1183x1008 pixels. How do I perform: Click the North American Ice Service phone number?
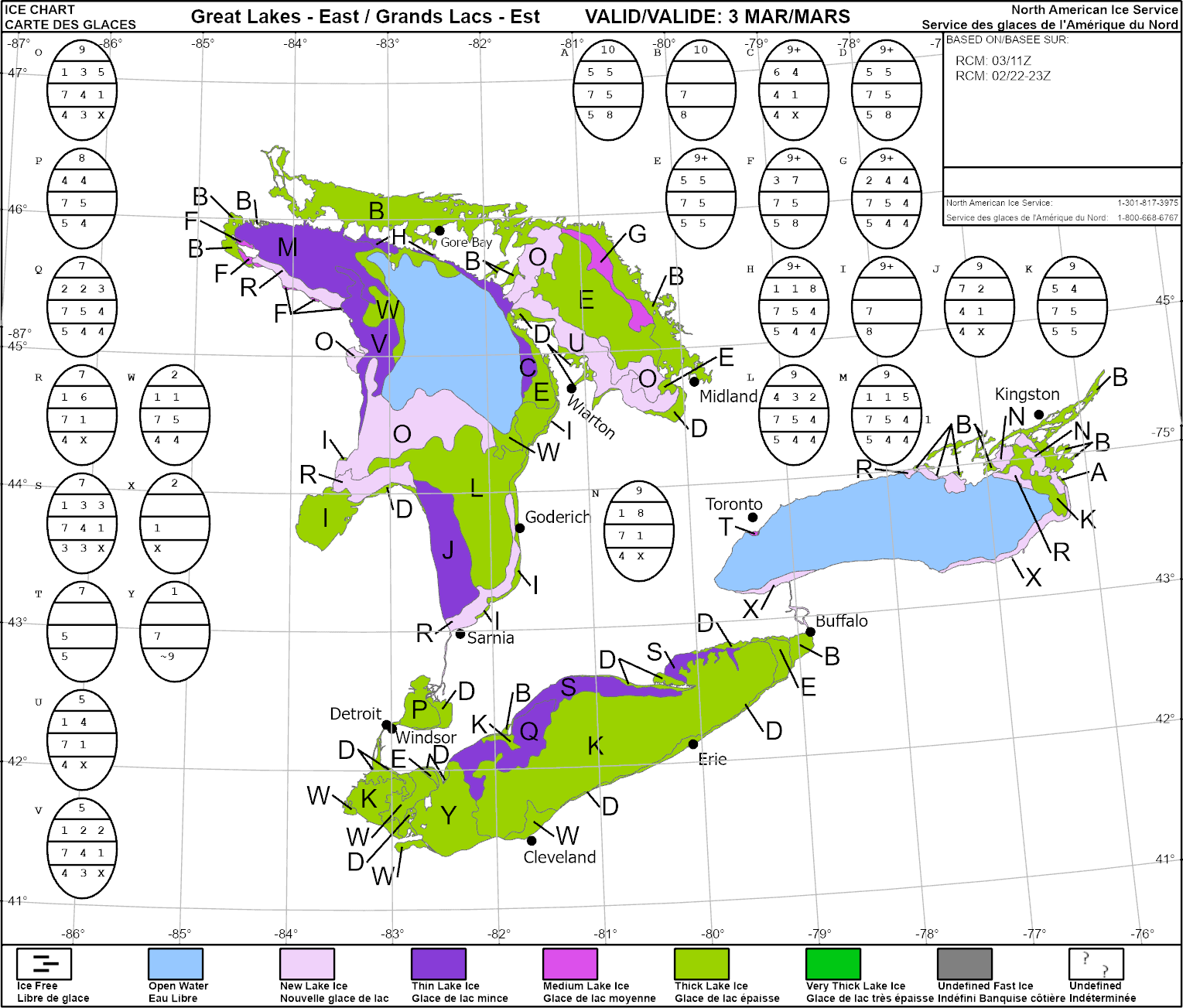pyautogui.click(x=1147, y=203)
